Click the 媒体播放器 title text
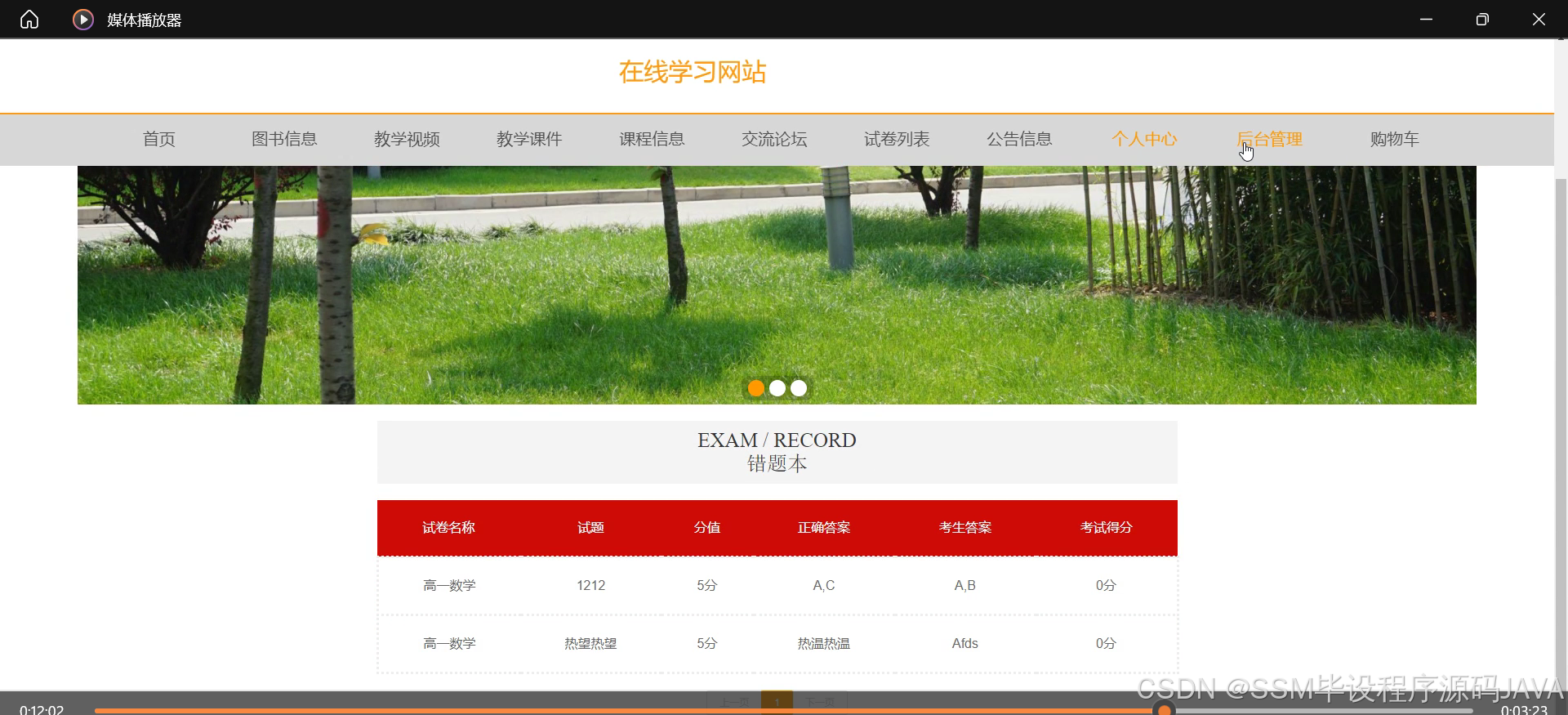Viewport: 1568px width, 715px height. [x=144, y=20]
